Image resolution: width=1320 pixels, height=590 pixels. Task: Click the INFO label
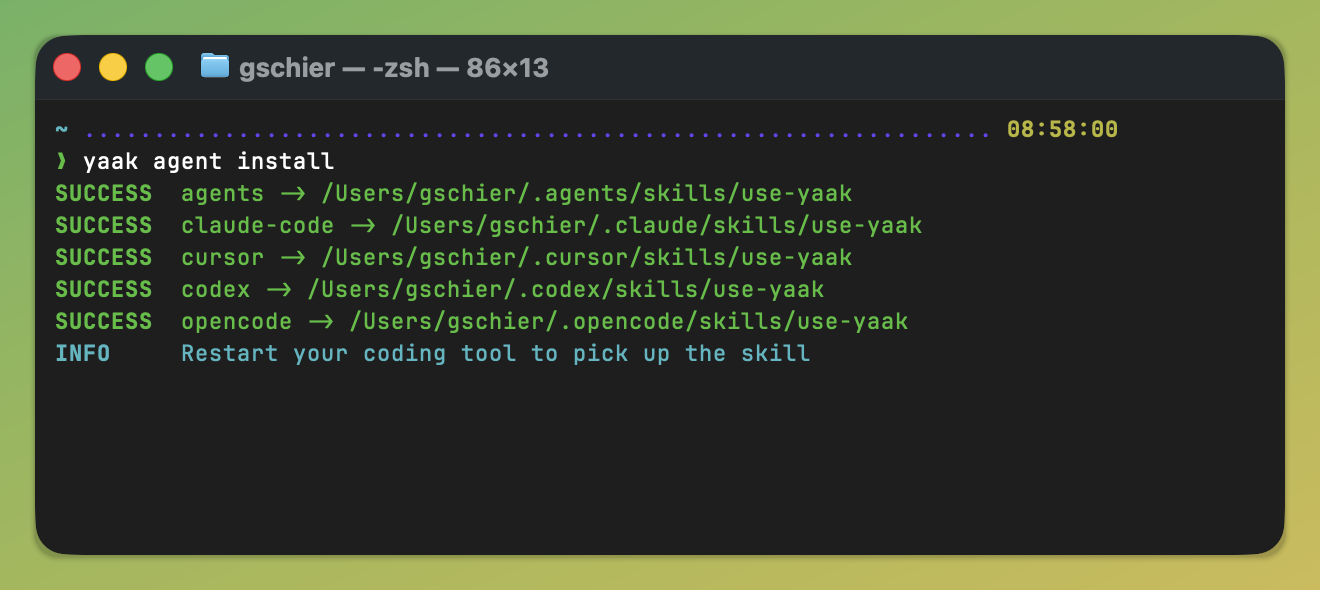pos(82,353)
